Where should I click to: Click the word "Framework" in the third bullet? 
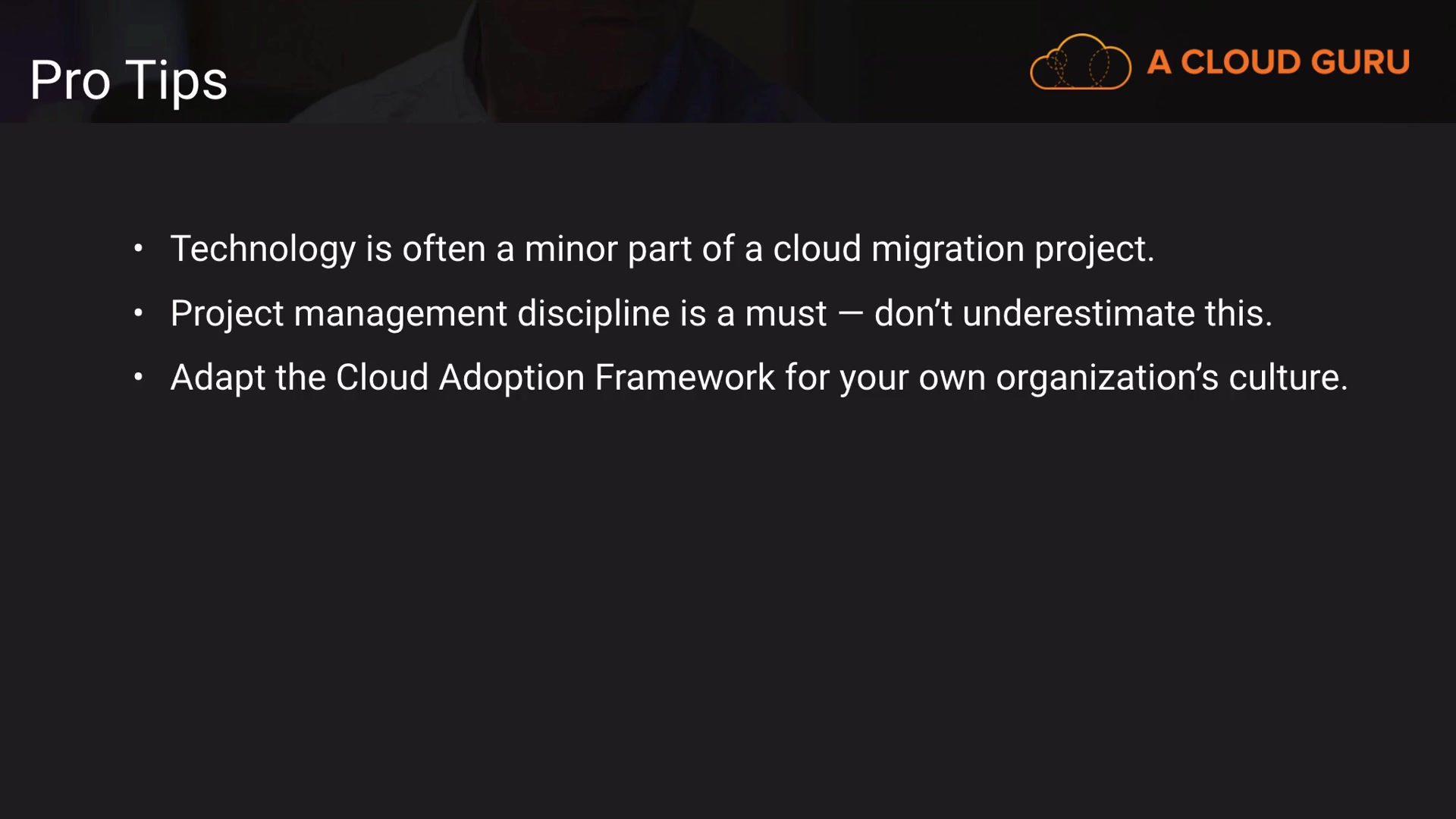coord(684,377)
